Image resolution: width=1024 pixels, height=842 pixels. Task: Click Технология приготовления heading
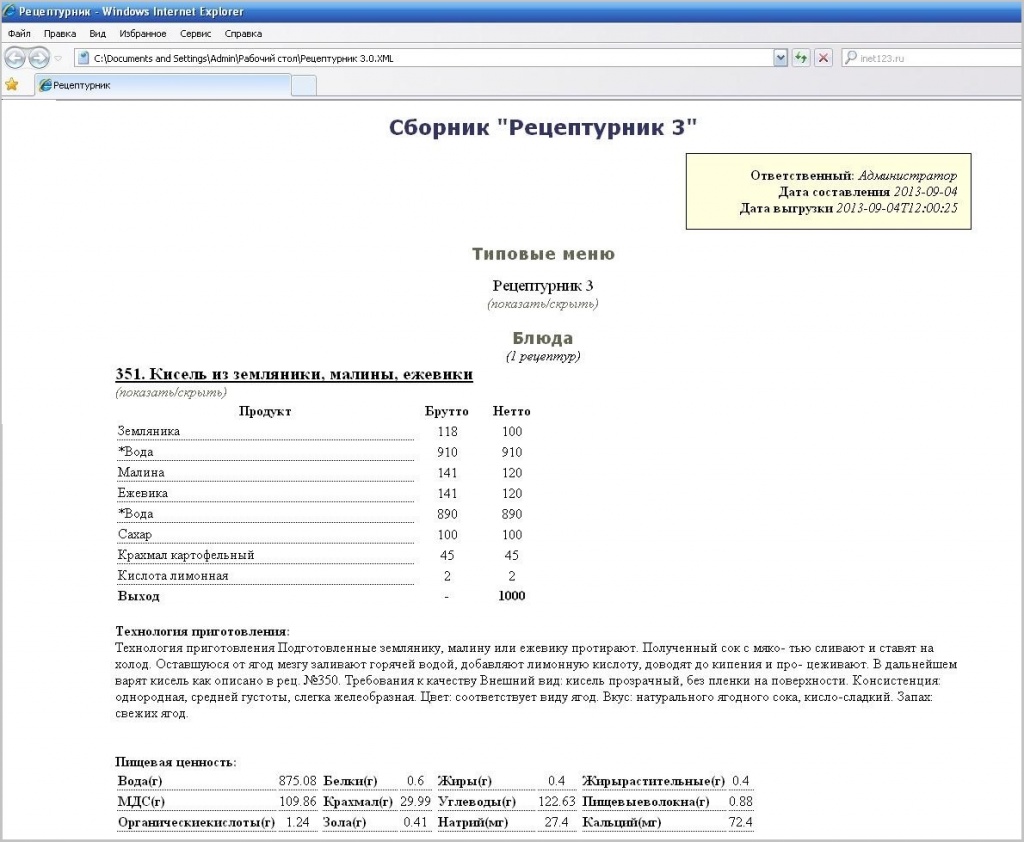[202, 632]
